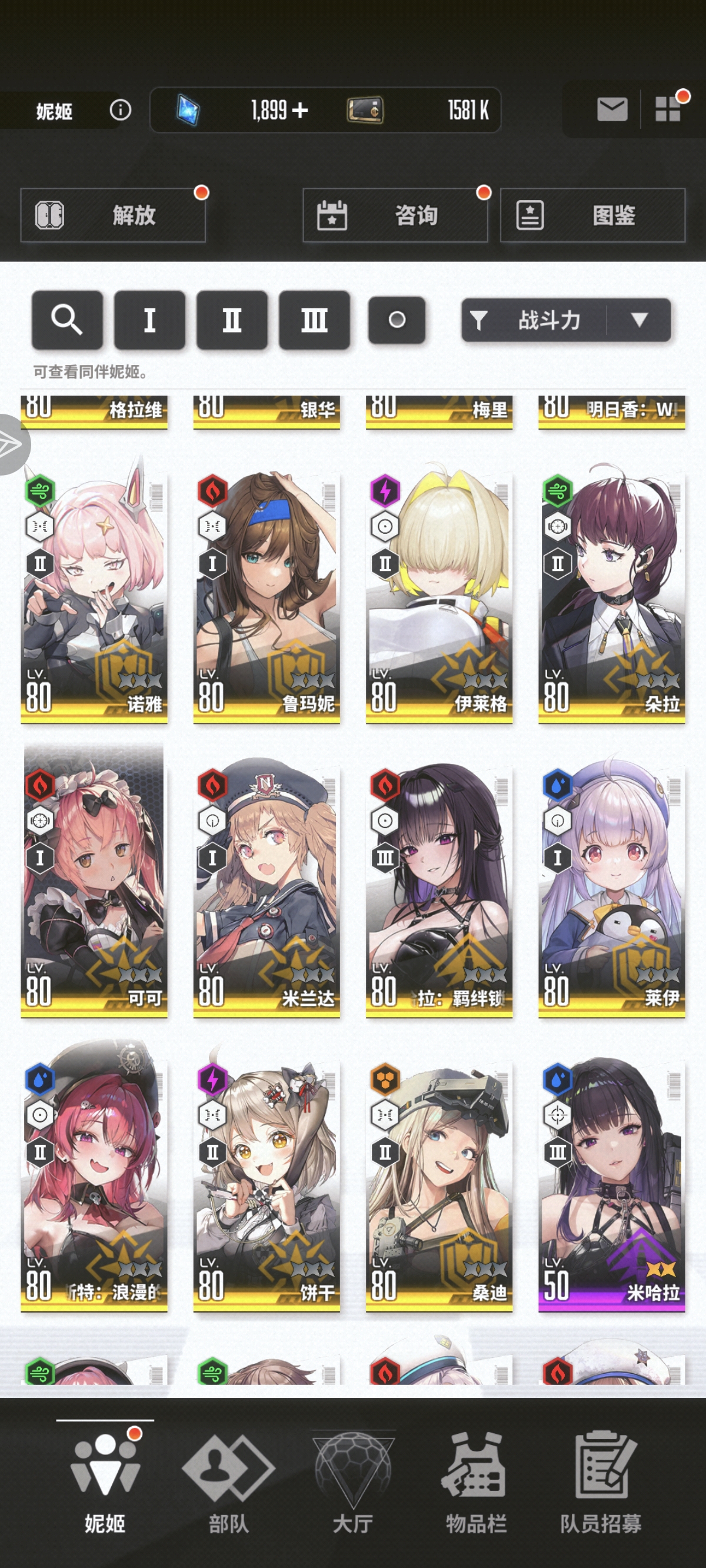Viewport: 706px width, 1568px height.
Task: Expand sort order triangle arrow
Action: 639,320
